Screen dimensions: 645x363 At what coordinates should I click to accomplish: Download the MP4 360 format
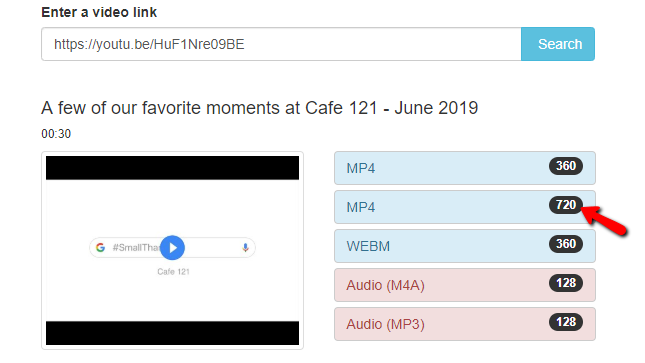pos(465,168)
